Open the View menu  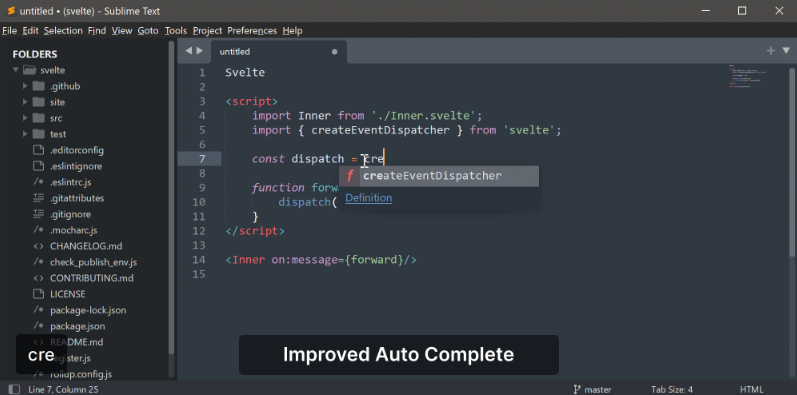click(122, 31)
